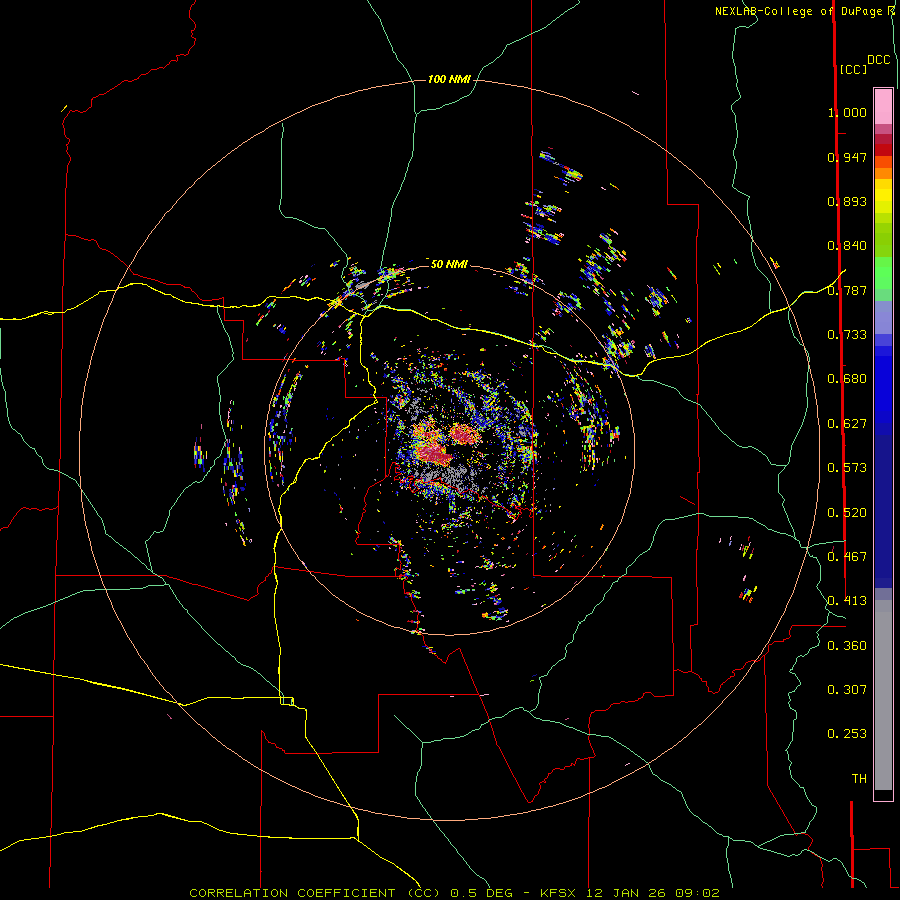Pick the bright green segment of the color bar
The image size is (900, 900).
pos(883,273)
